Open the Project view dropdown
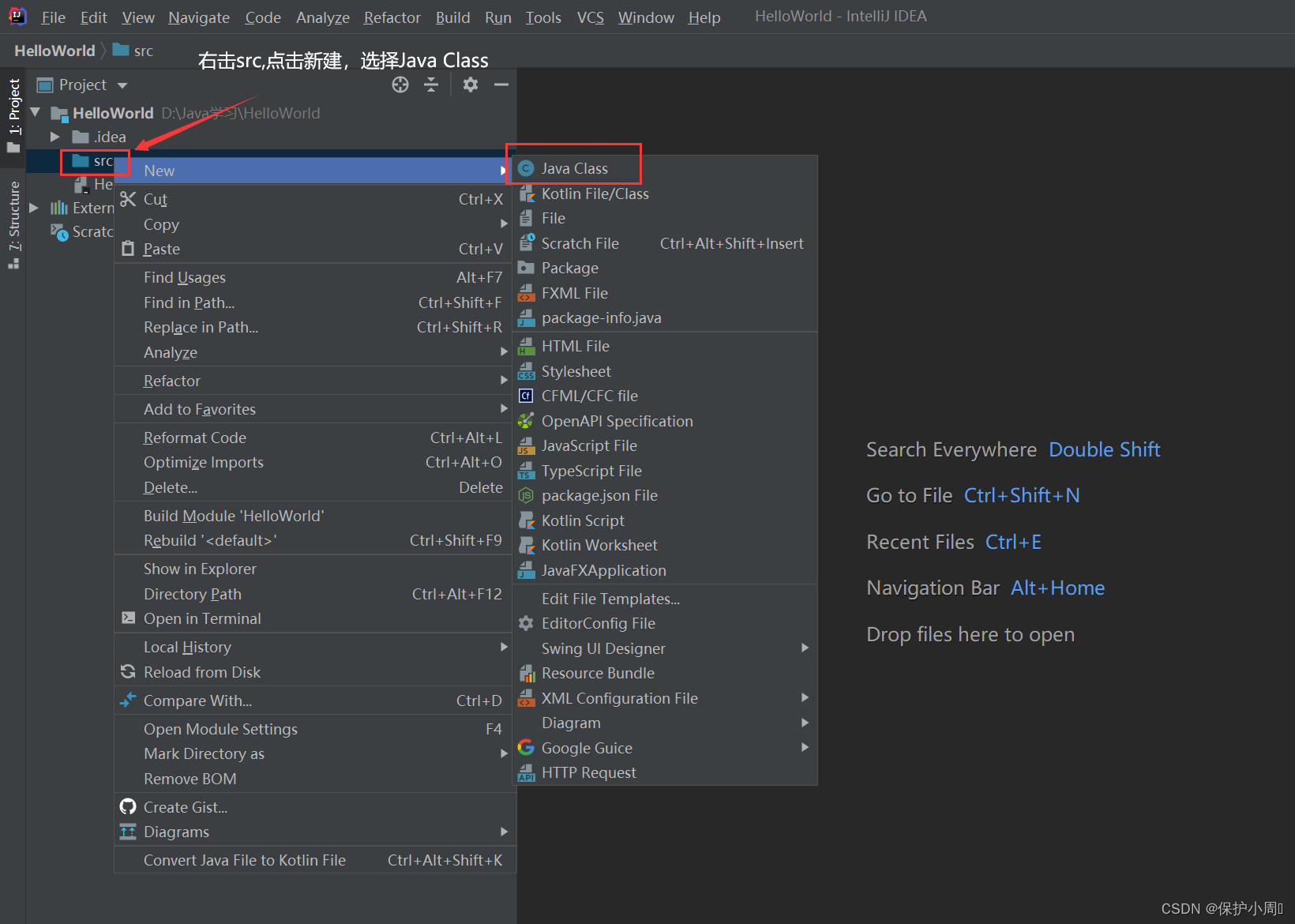The height and width of the screenshot is (924, 1295). 122,85
